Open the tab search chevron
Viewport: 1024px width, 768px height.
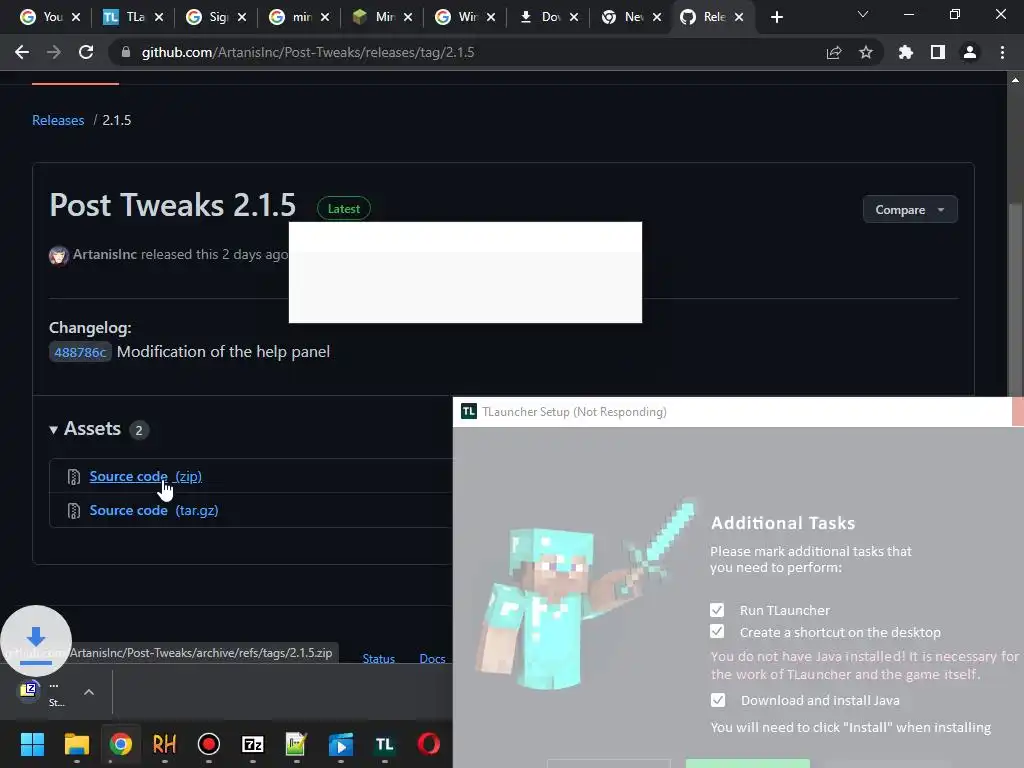point(863,14)
